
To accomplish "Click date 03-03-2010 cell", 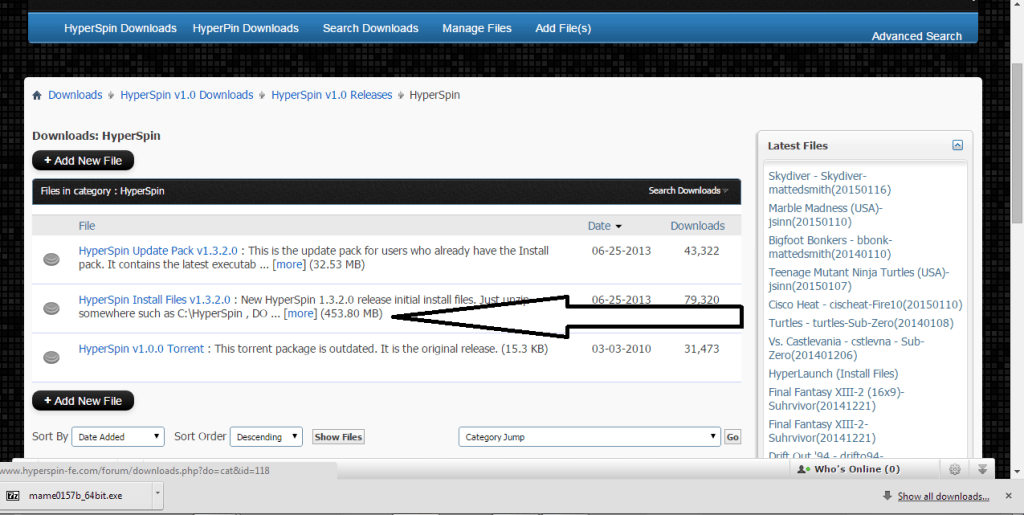I will [x=621, y=349].
